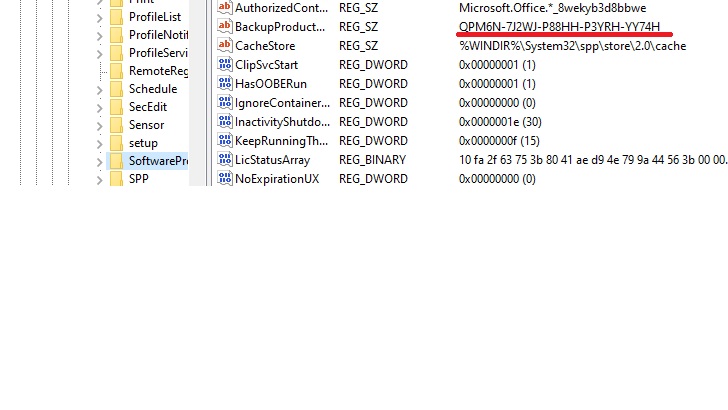Select the RemoteReg key in tree

(158, 71)
